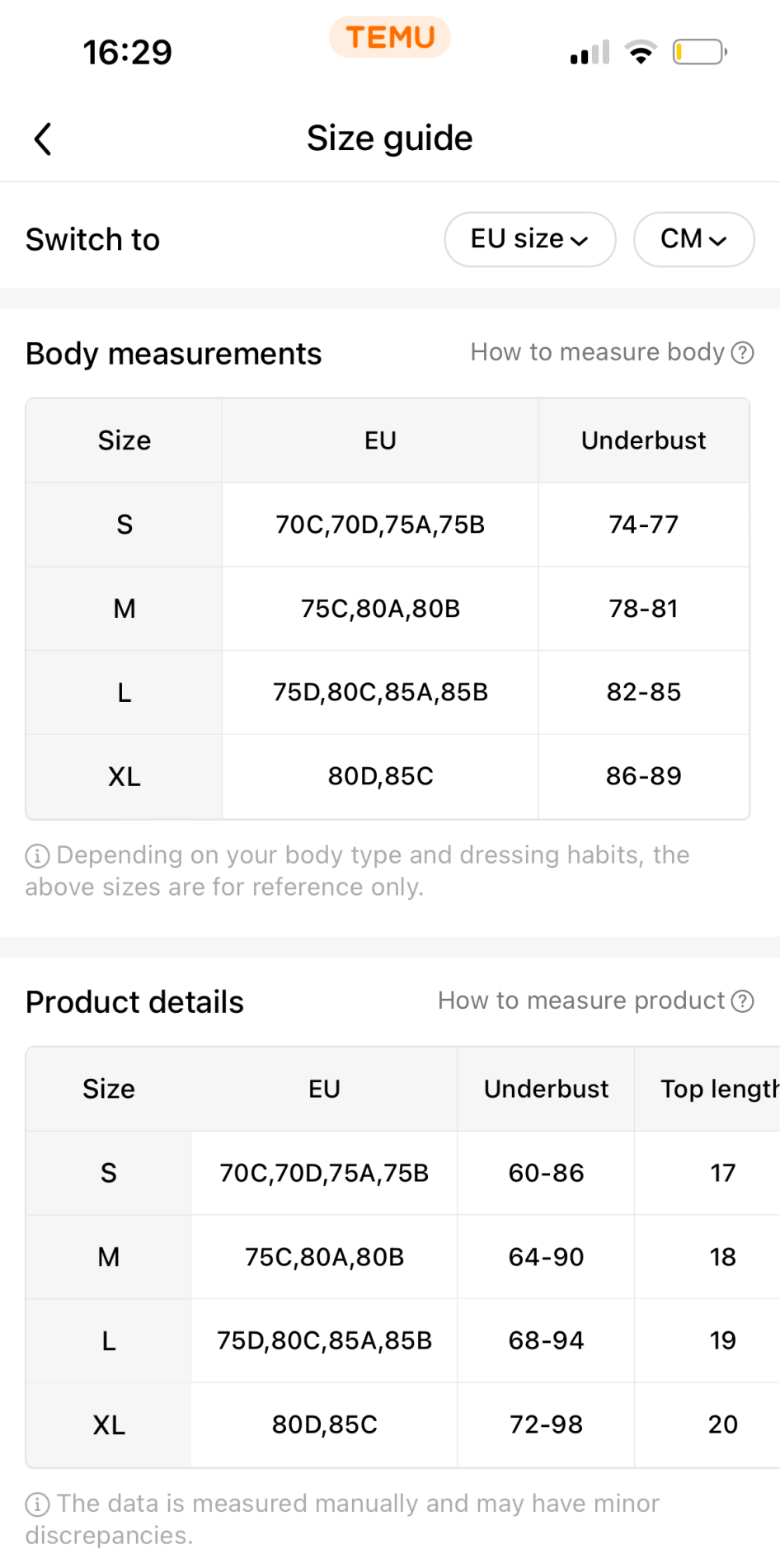This screenshot has height=1568, width=780.
Task: Click the help icon beside measure product
Action: tap(743, 1001)
